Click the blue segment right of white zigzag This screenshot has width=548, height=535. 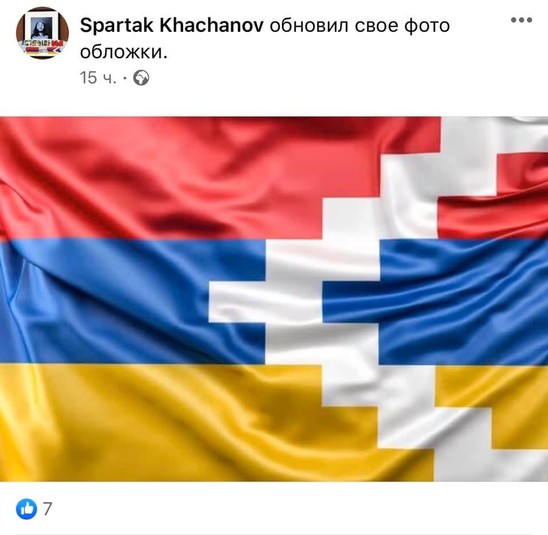[x=465, y=302]
